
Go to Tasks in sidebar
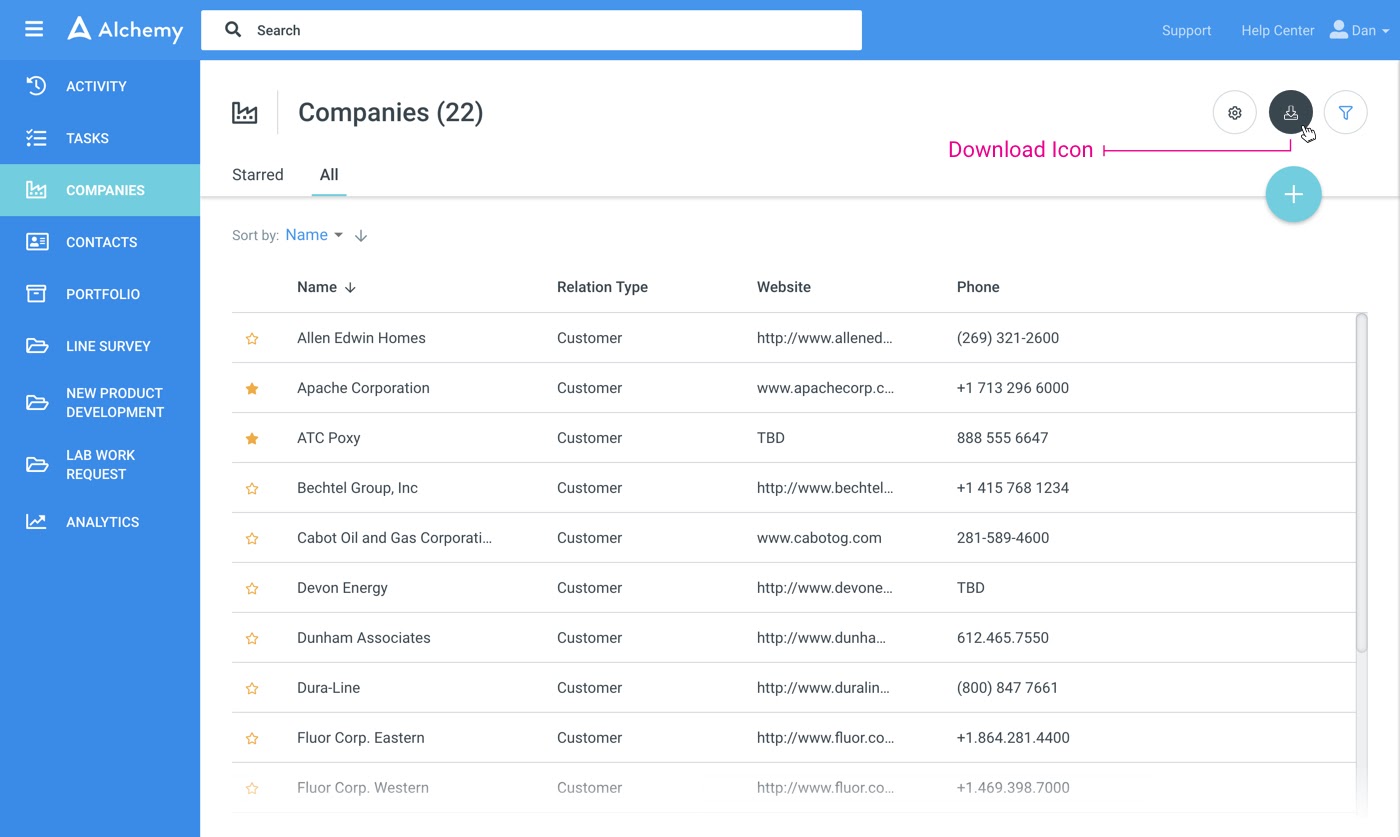[x=100, y=138]
